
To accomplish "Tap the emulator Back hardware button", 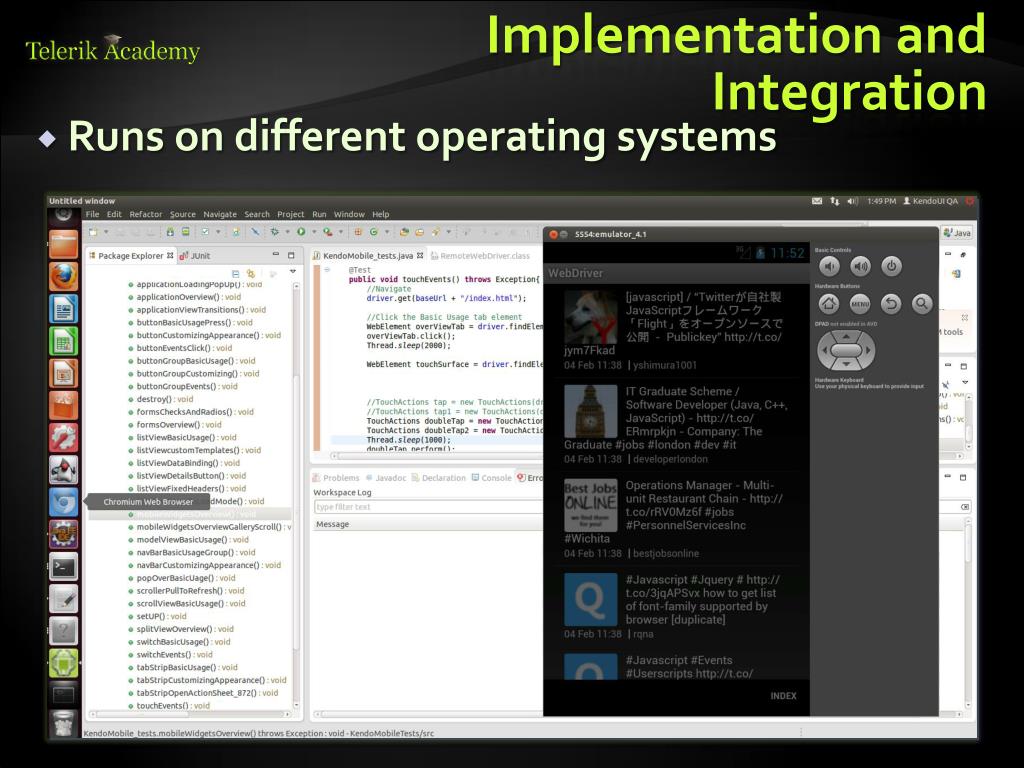I will (x=891, y=303).
